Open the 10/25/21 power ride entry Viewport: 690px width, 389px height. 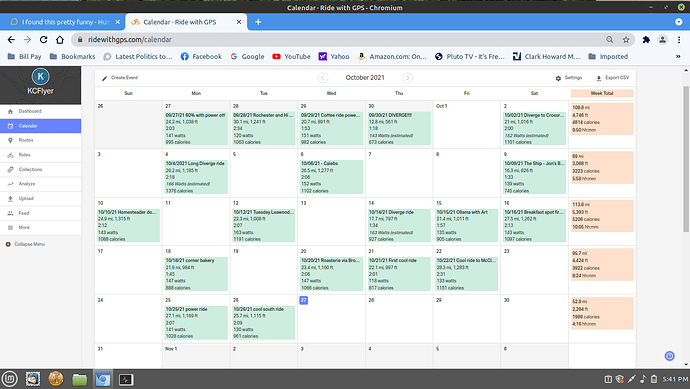[x=196, y=323]
